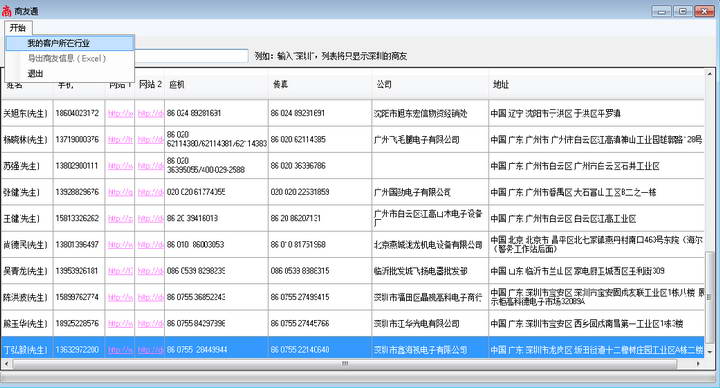Select name cell 吴青龙(先生)

click(27, 271)
